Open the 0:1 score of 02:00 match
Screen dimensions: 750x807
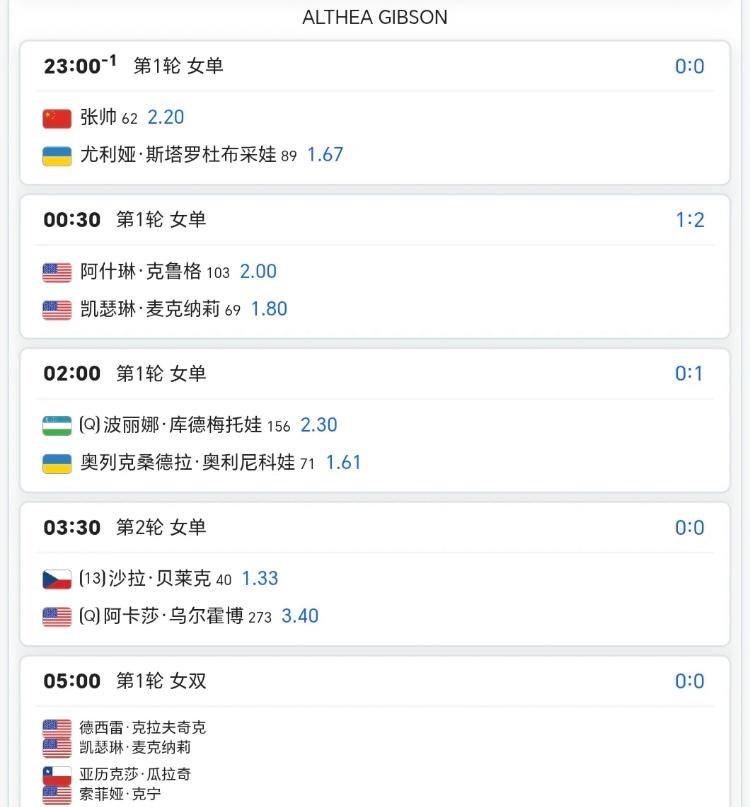690,373
